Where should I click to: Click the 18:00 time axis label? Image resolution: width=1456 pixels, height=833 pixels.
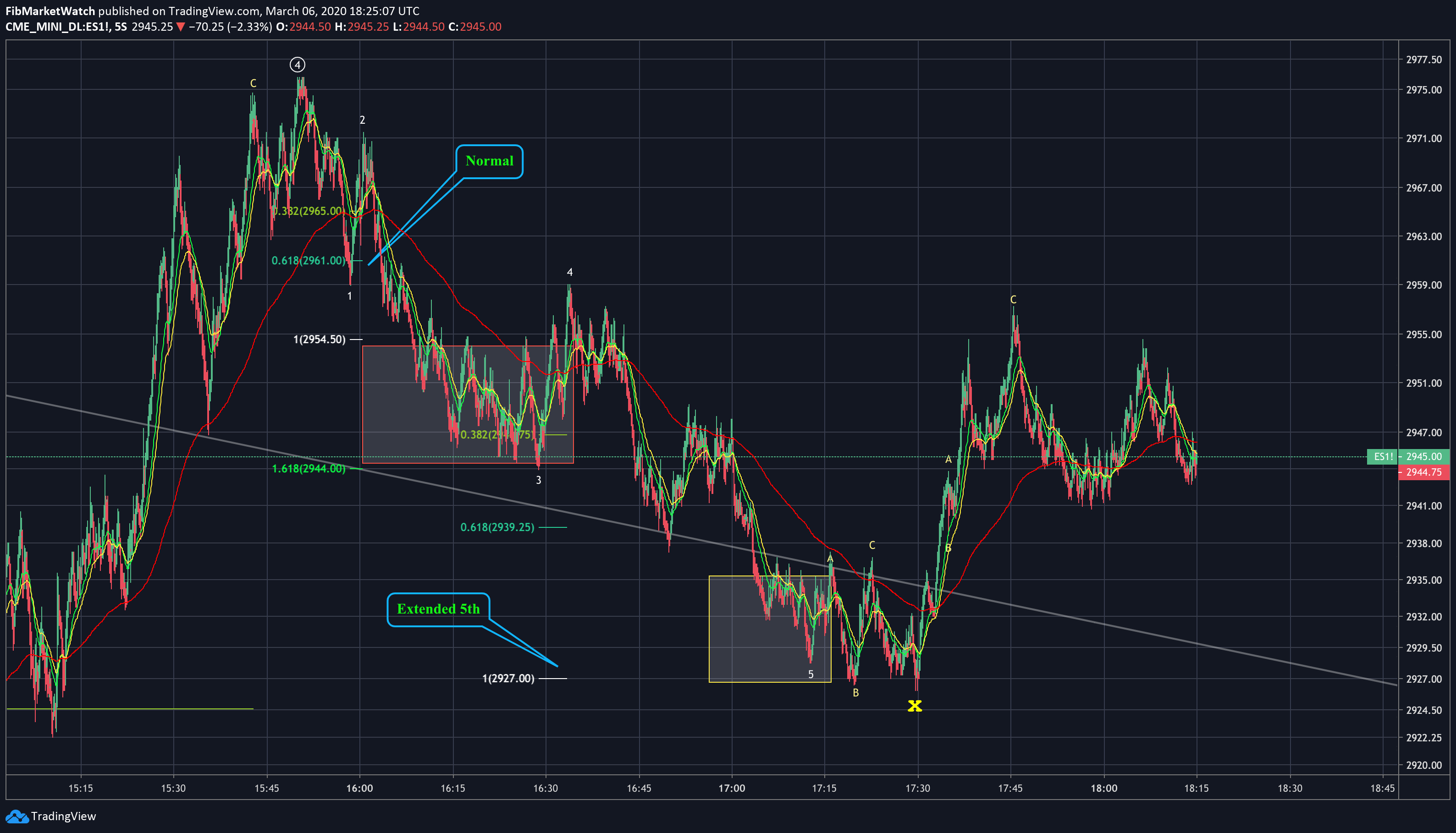click(1104, 789)
